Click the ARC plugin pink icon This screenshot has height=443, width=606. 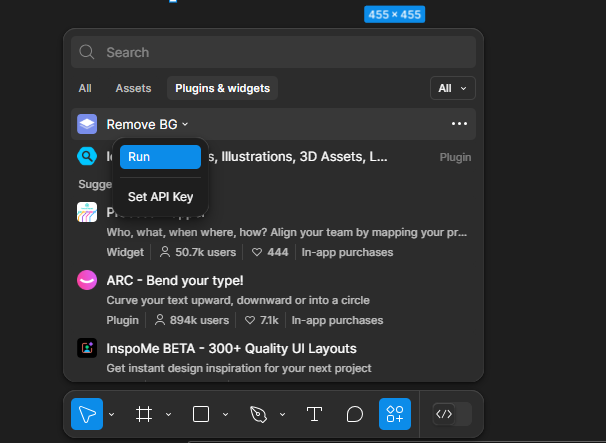pos(87,280)
